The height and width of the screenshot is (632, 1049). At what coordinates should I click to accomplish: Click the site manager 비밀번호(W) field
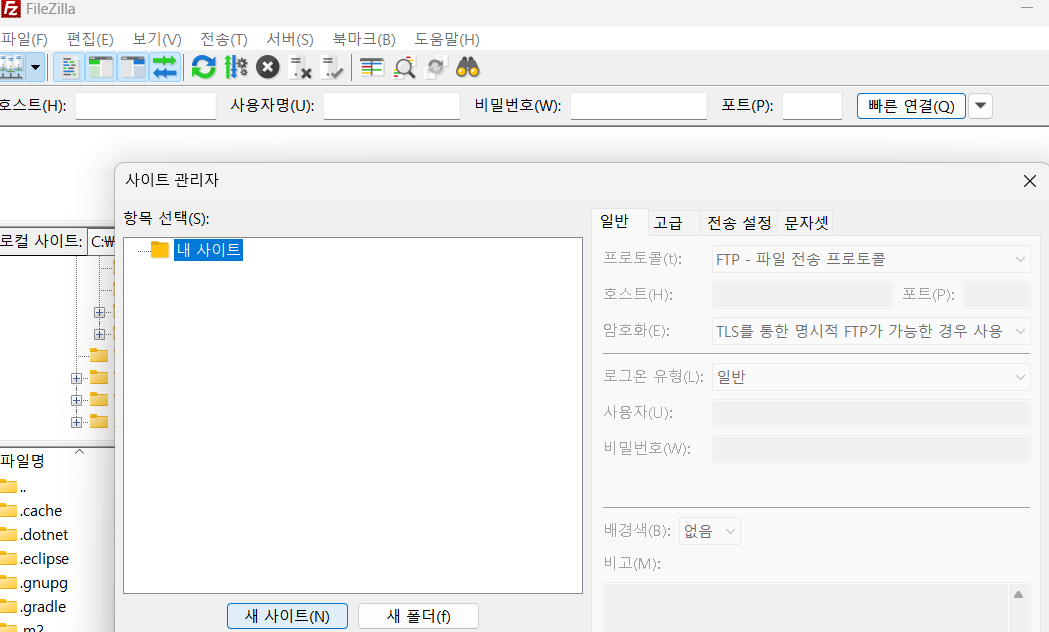(x=871, y=449)
